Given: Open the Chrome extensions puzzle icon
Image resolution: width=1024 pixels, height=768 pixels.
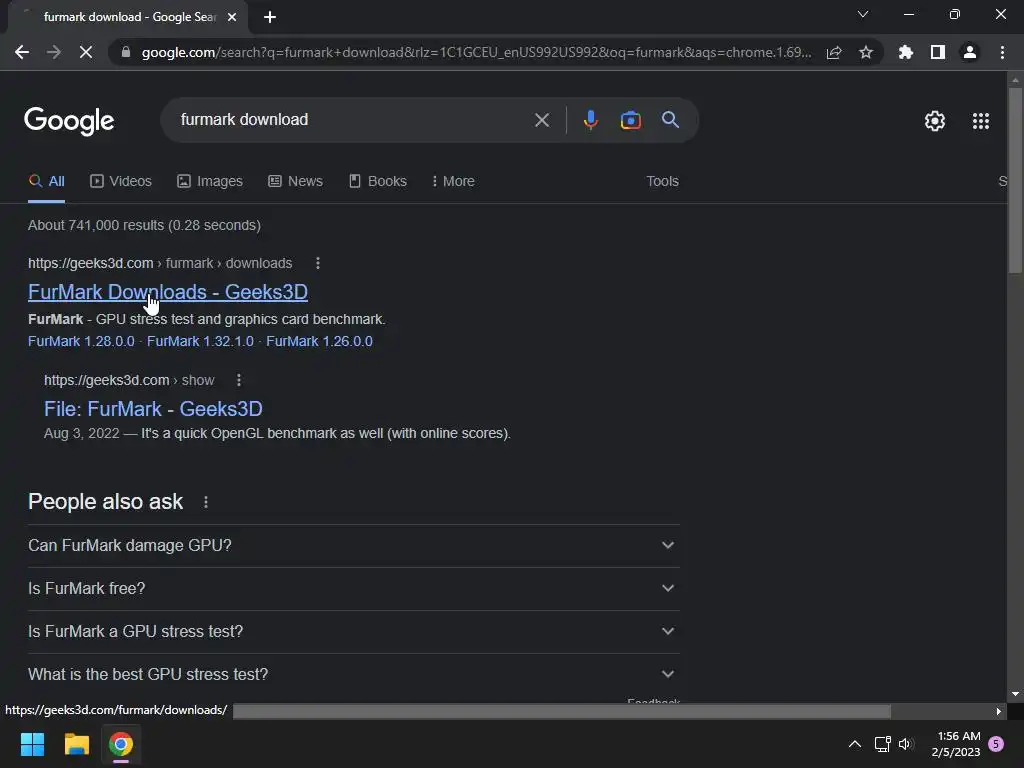Looking at the screenshot, I should point(906,52).
